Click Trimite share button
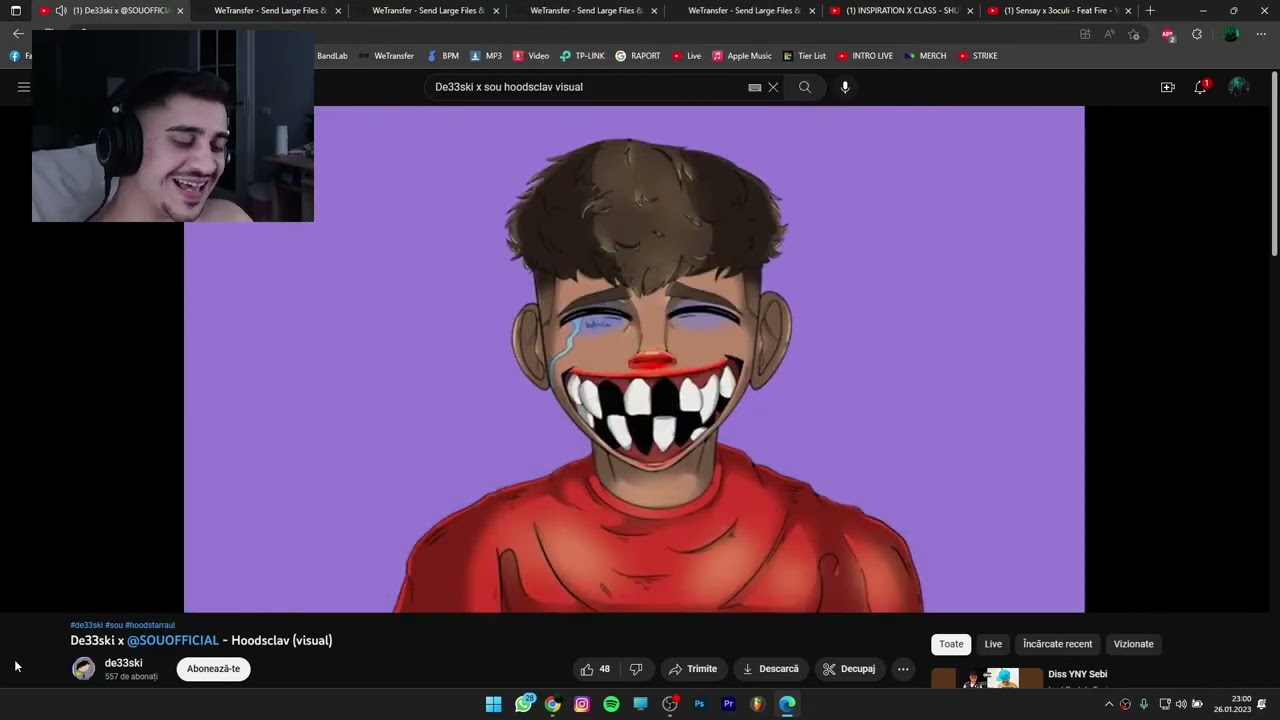1280x720 pixels. click(692, 669)
